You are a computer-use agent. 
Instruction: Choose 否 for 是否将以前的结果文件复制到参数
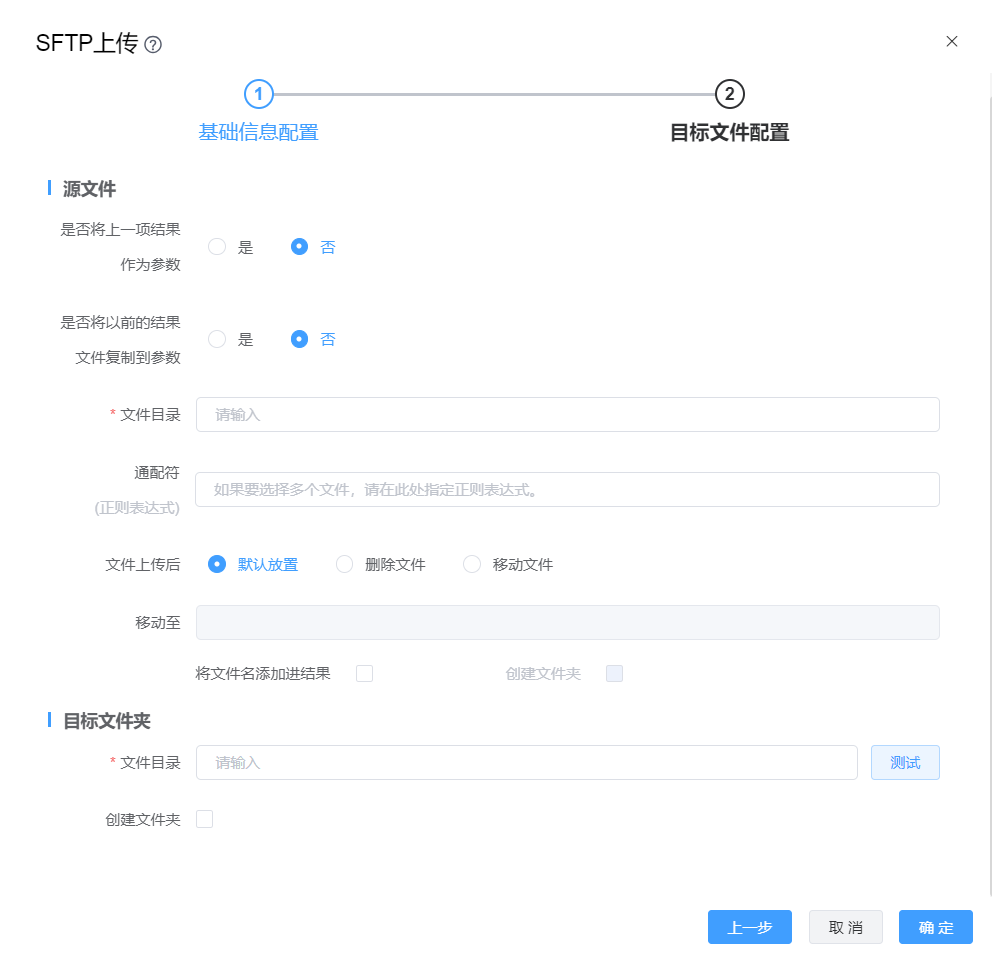tap(299, 339)
